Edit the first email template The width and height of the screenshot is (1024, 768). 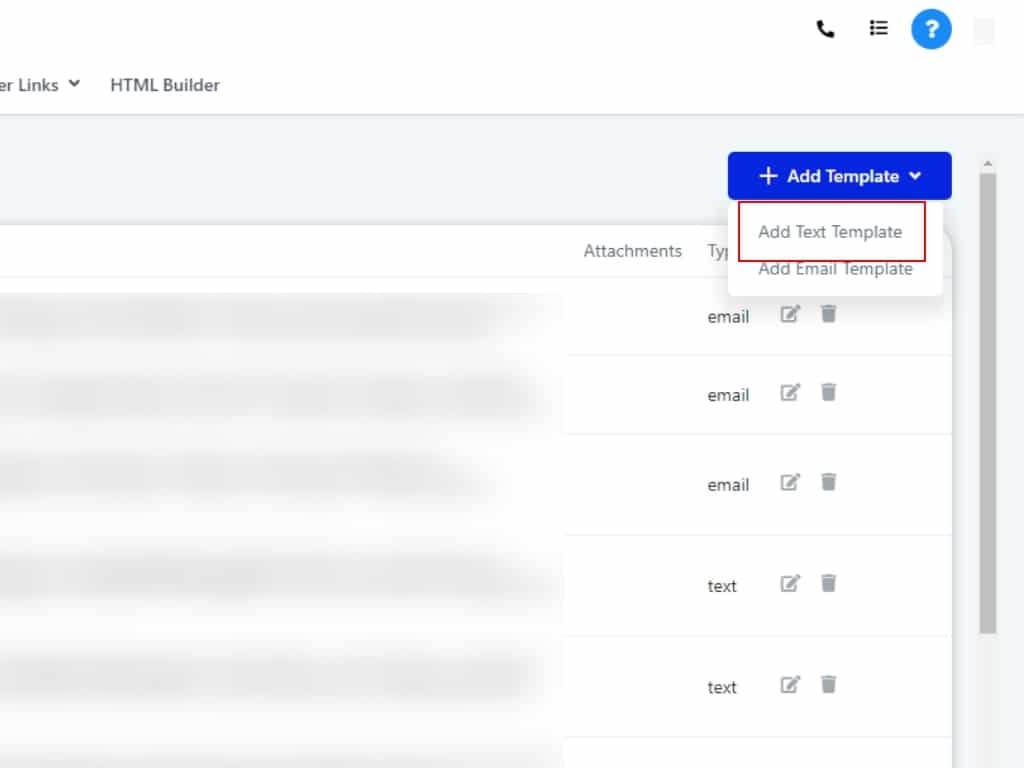790,315
